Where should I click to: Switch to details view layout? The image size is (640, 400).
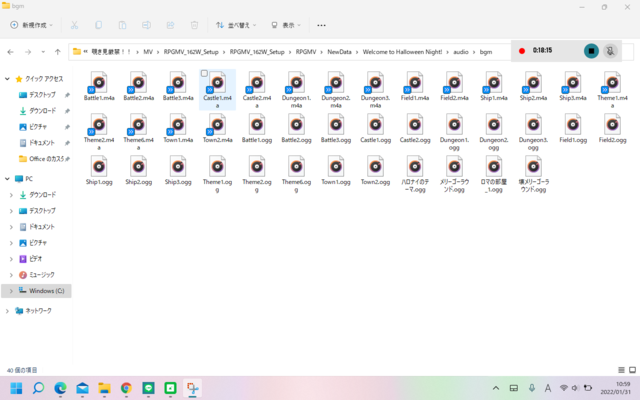tap(621, 370)
